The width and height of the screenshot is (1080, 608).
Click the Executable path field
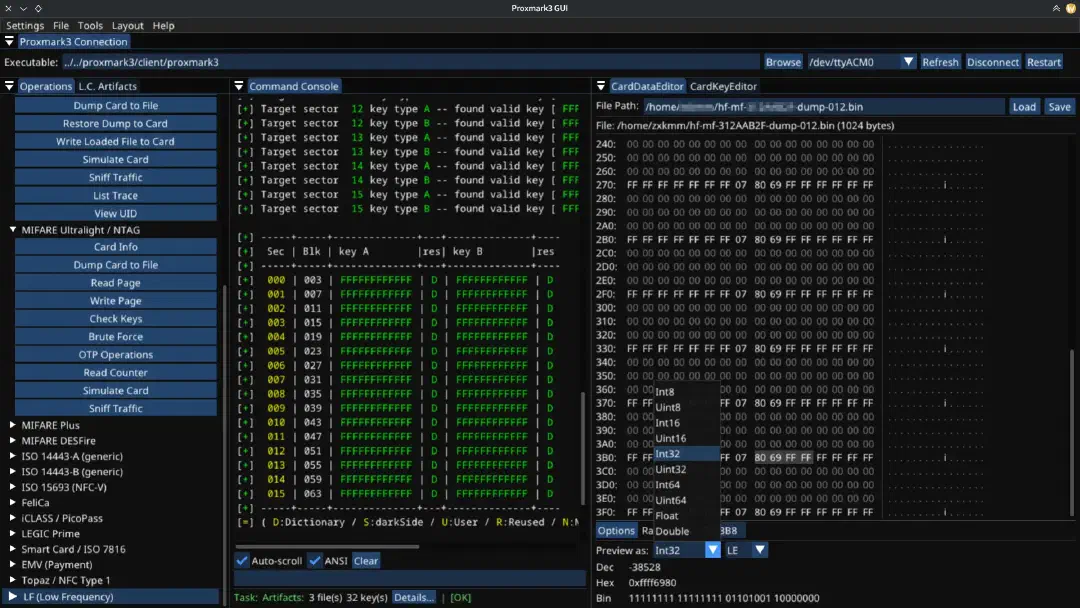[x=411, y=62]
